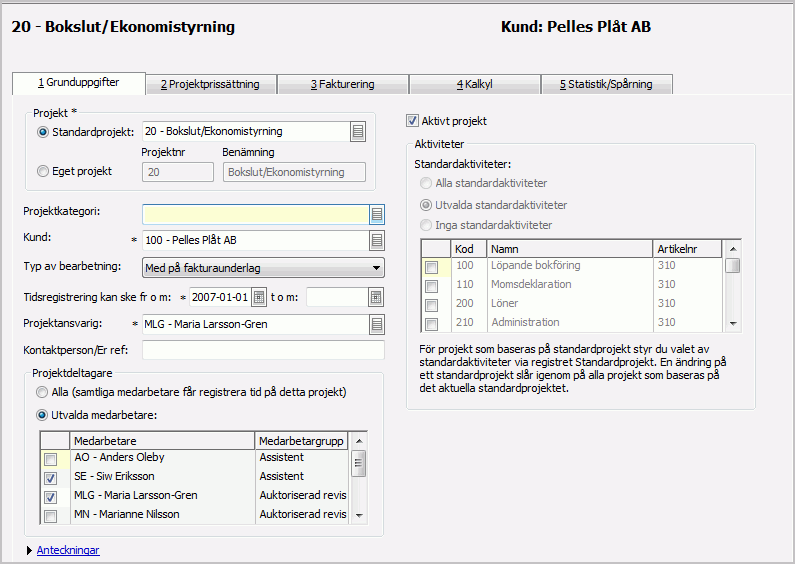Select Alla medarbetare radio option

click(x=42, y=394)
